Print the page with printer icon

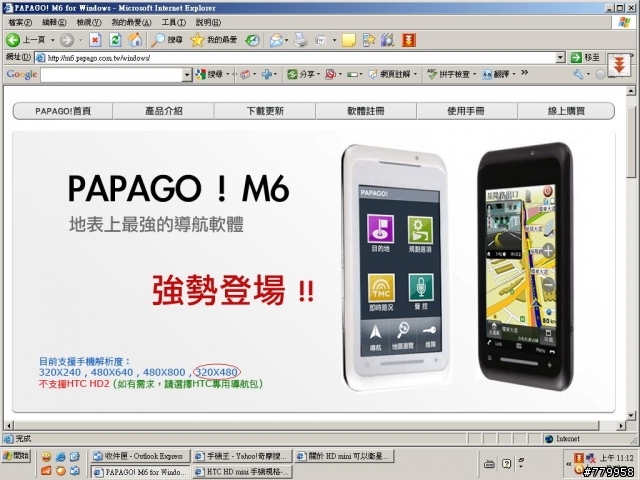(x=301, y=40)
